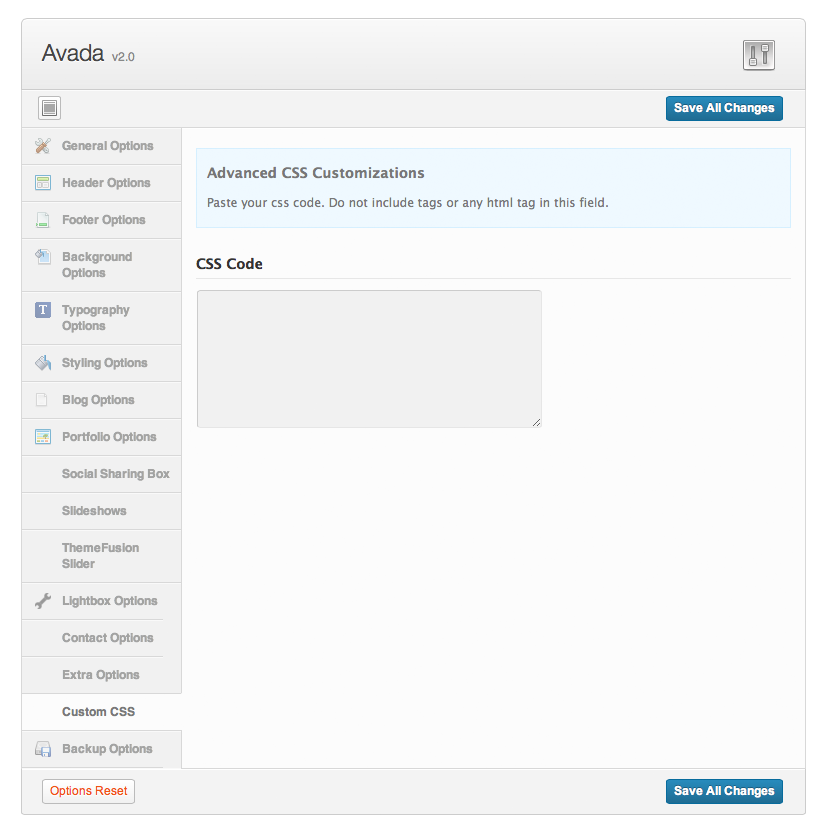Click the sliders icon in Avada header
The width and height of the screenshot is (826, 837).
[758, 55]
